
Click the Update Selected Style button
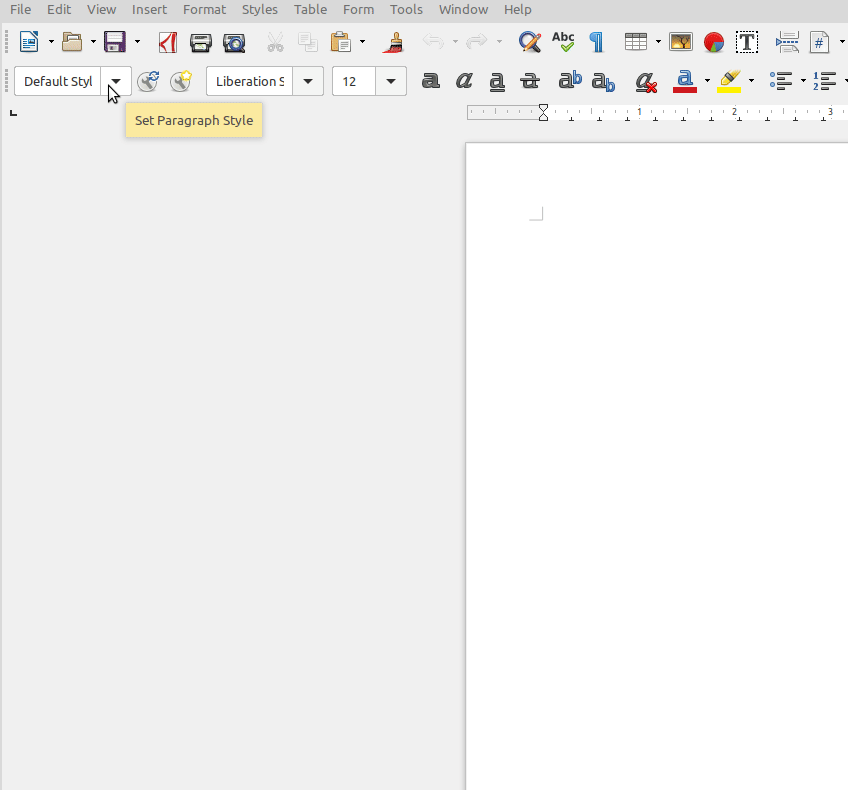click(x=148, y=81)
